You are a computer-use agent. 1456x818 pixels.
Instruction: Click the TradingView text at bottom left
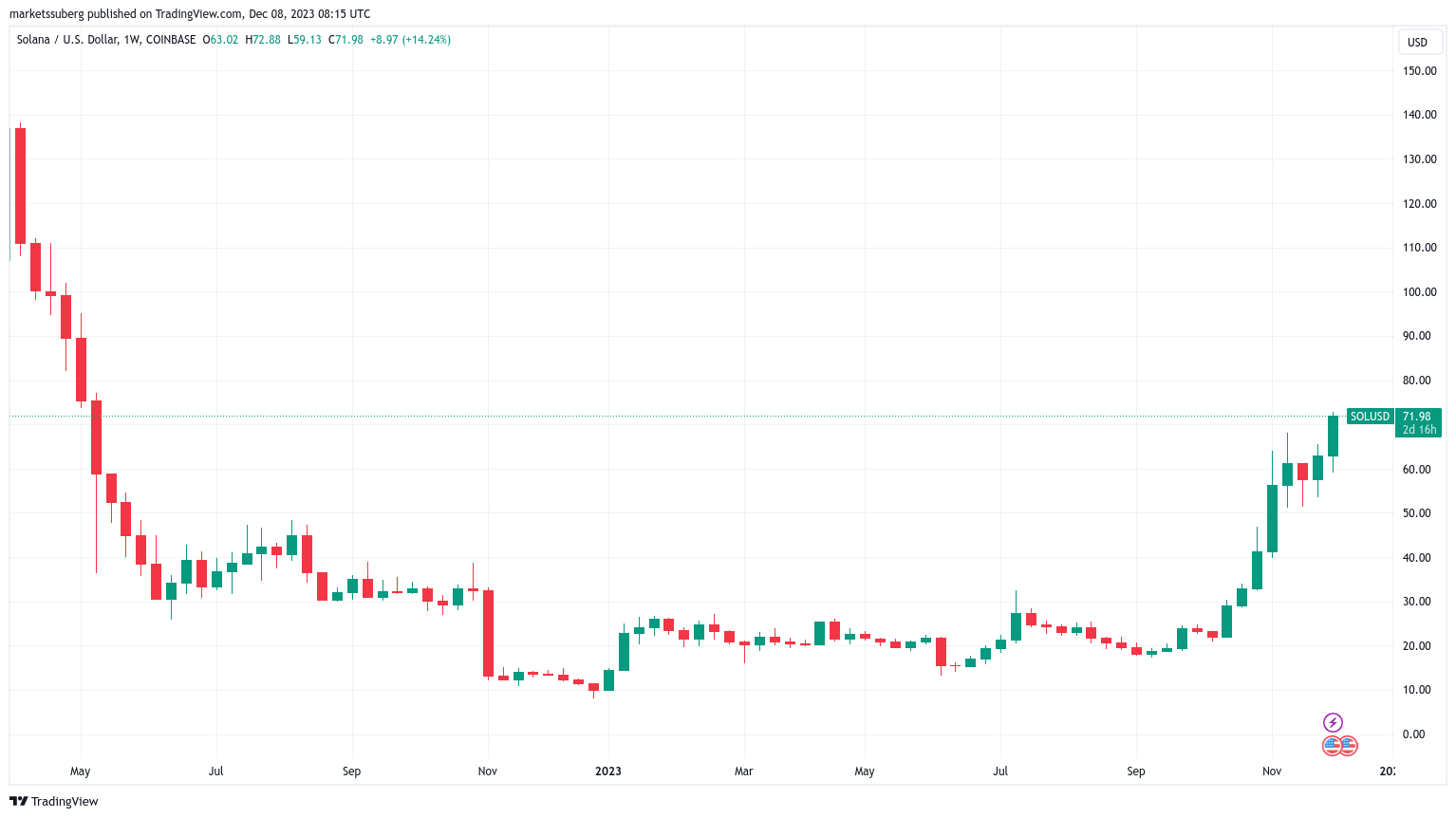coord(65,802)
